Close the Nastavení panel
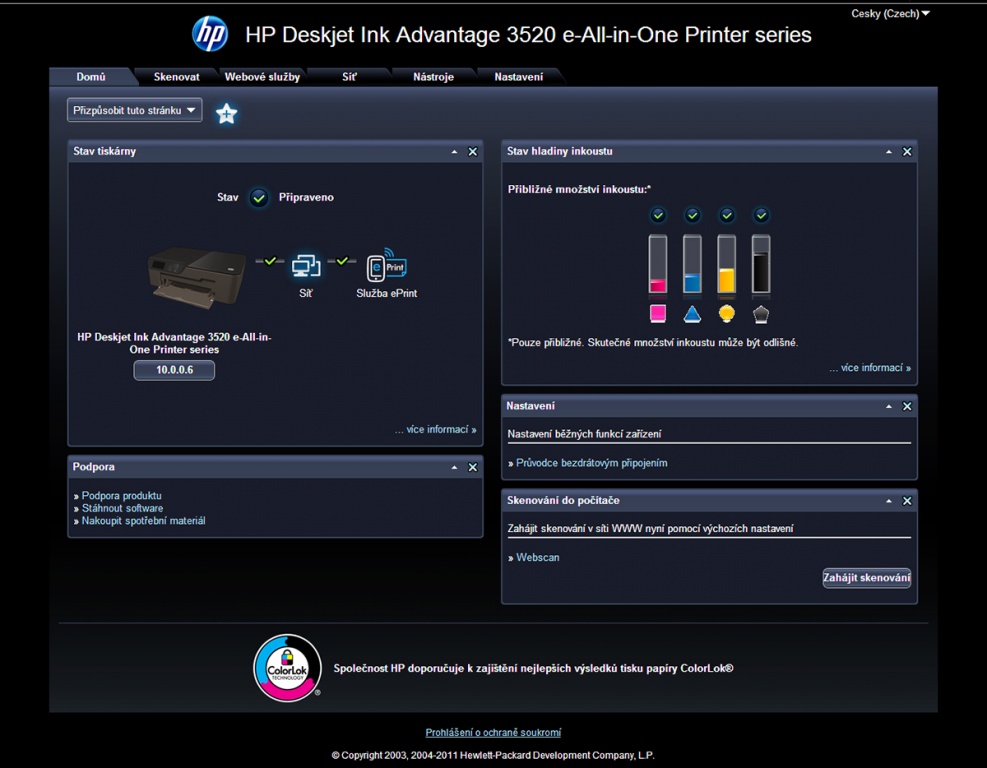 (x=907, y=407)
